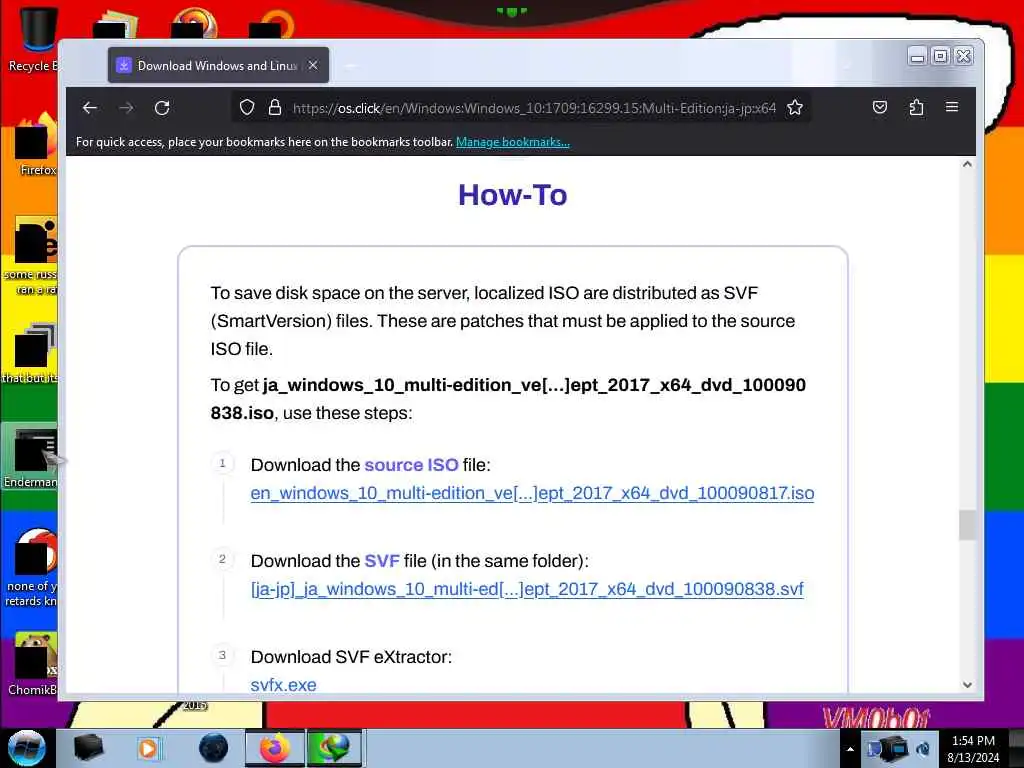
Task: Click the page scrollbar down arrow
Action: click(x=967, y=684)
